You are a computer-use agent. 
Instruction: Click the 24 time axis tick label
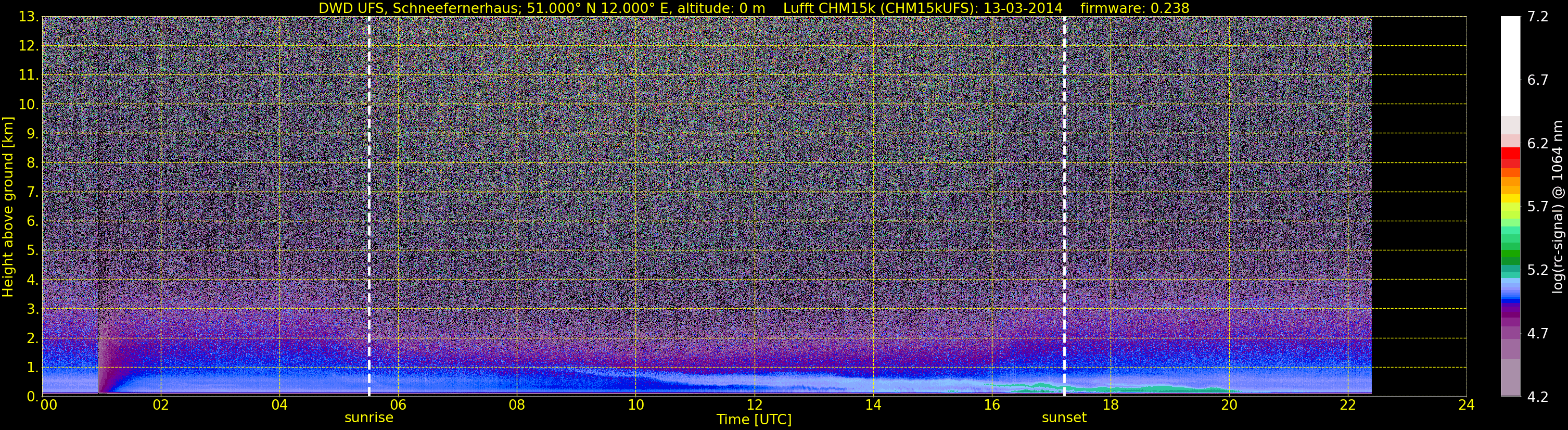coord(1467,405)
